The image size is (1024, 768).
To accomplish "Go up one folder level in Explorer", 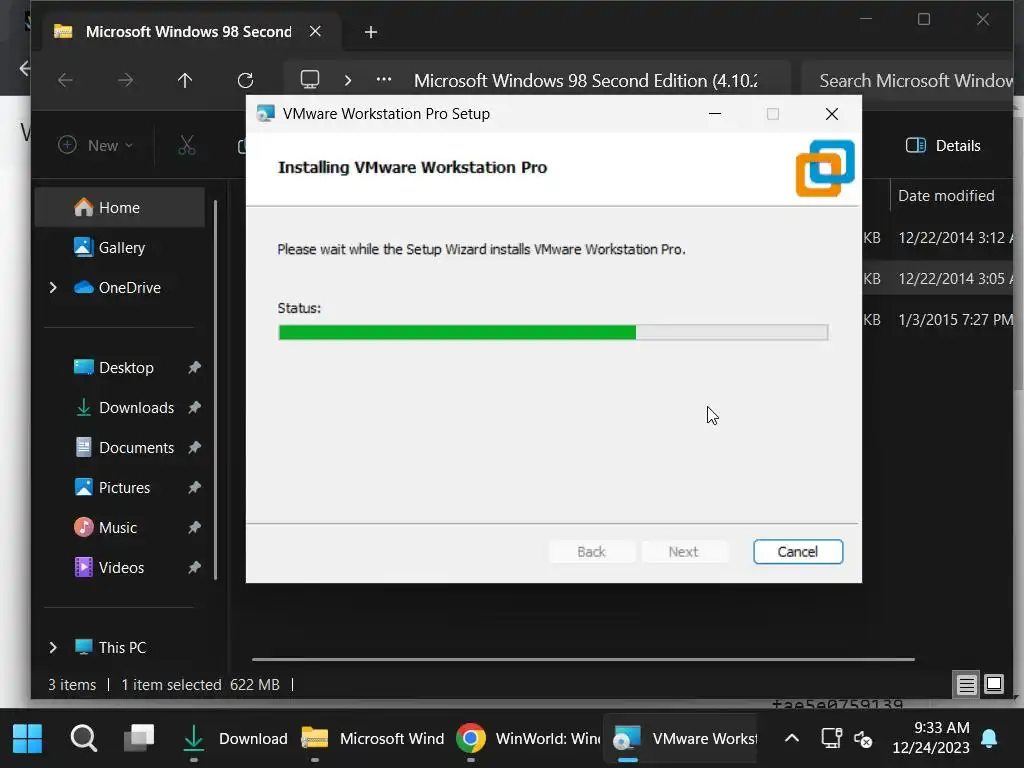I will (185, 80).
